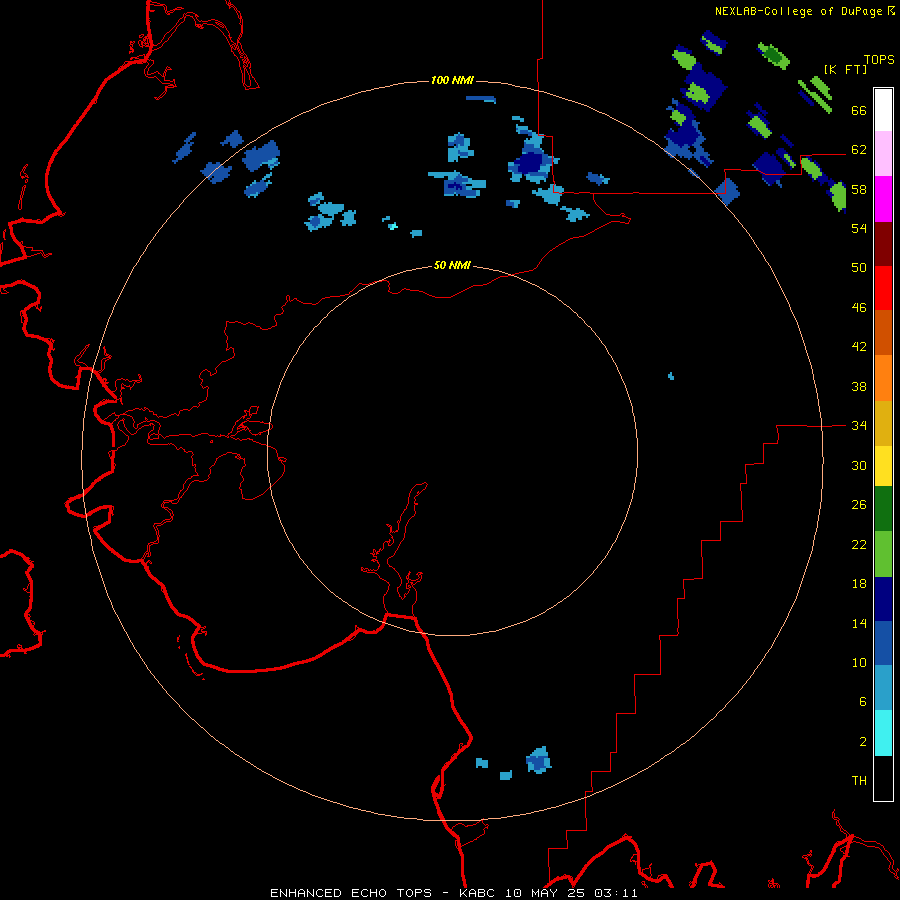Select the bright red legend swatch

pos(883,288)
